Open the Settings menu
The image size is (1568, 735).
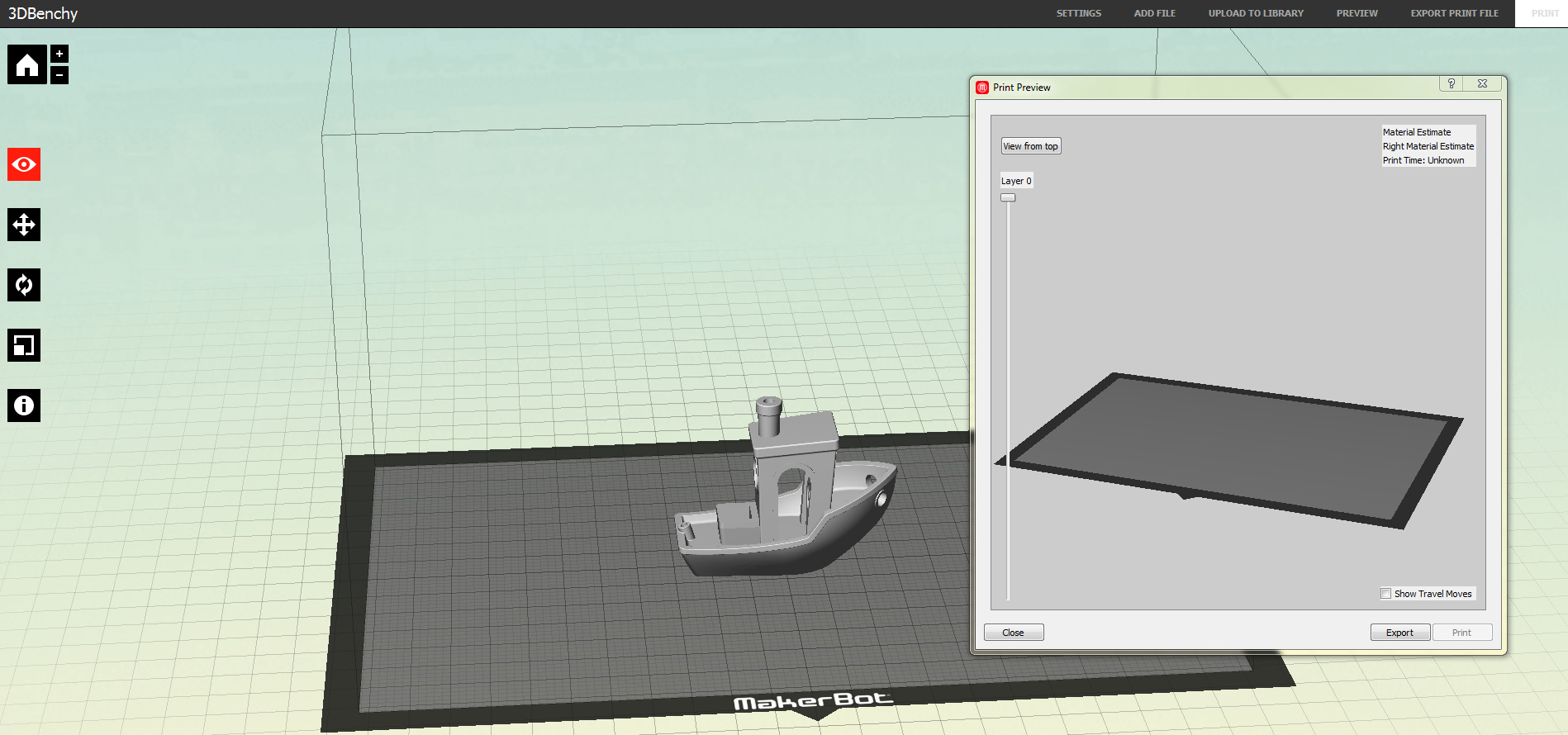pos(1078,13)
